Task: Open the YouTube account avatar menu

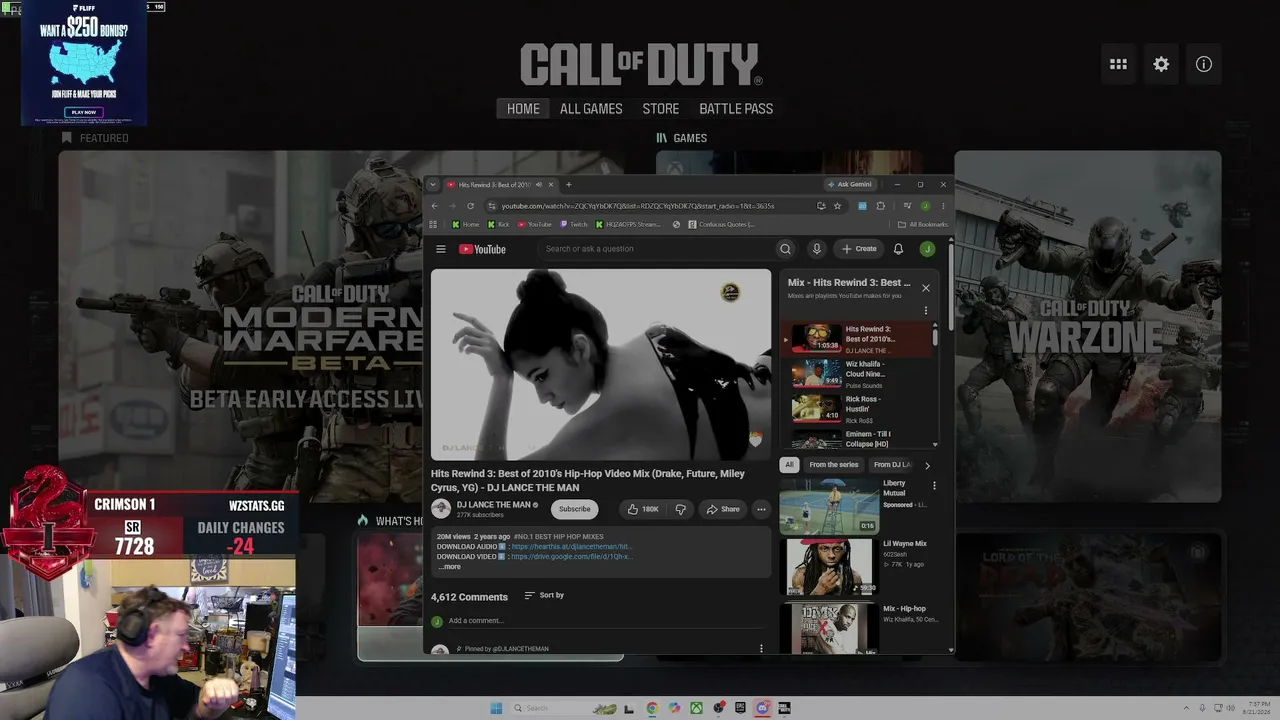Action: tap(927, 249)
